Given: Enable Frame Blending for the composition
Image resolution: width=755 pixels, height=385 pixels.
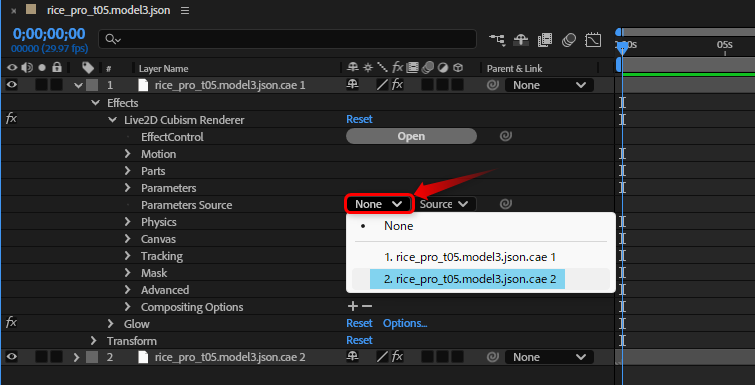Looking at the screenshot, I should (x=545, y=39).
